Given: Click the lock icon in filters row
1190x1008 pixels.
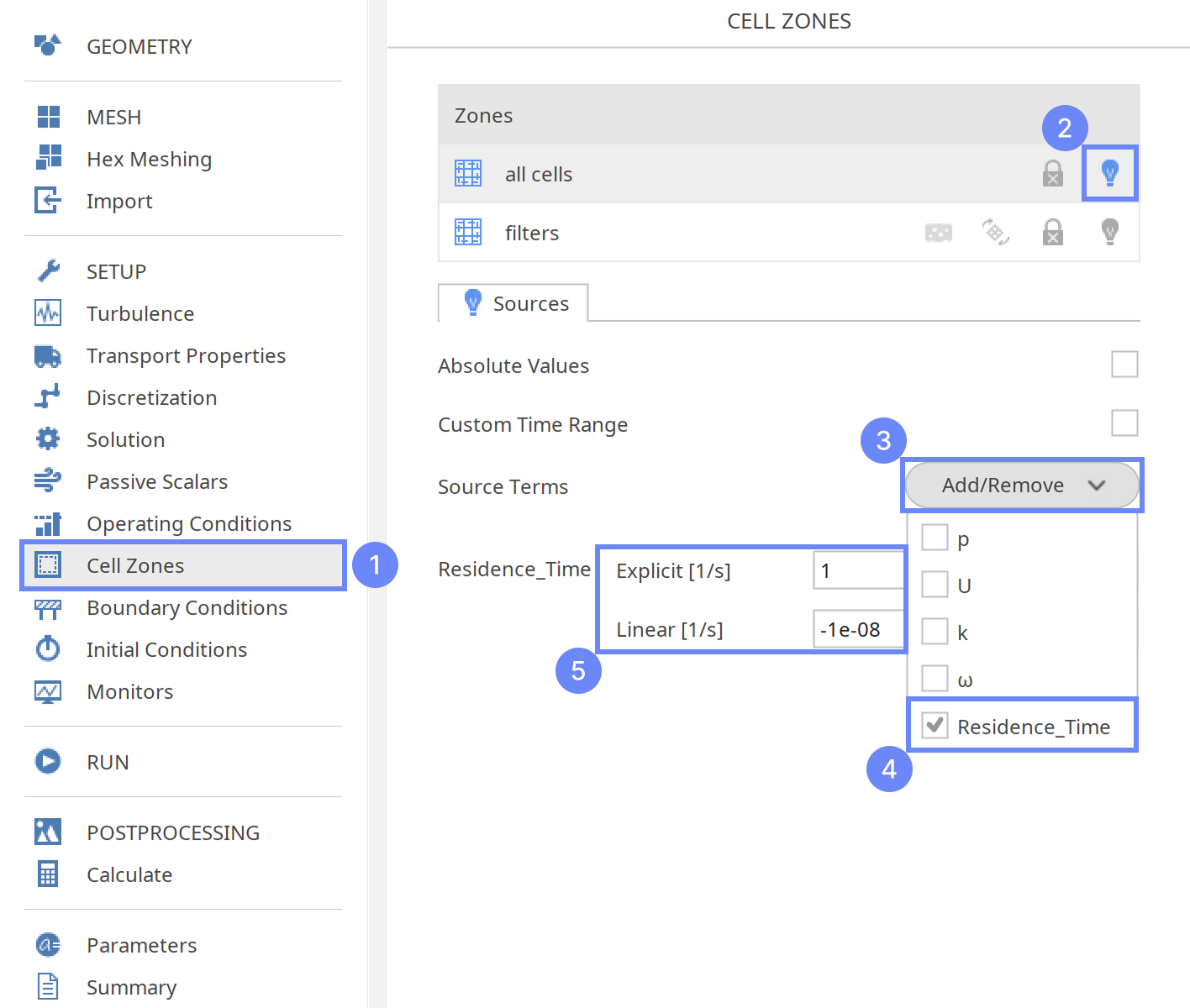Looking at the screenshot, I should [1052, 232].
